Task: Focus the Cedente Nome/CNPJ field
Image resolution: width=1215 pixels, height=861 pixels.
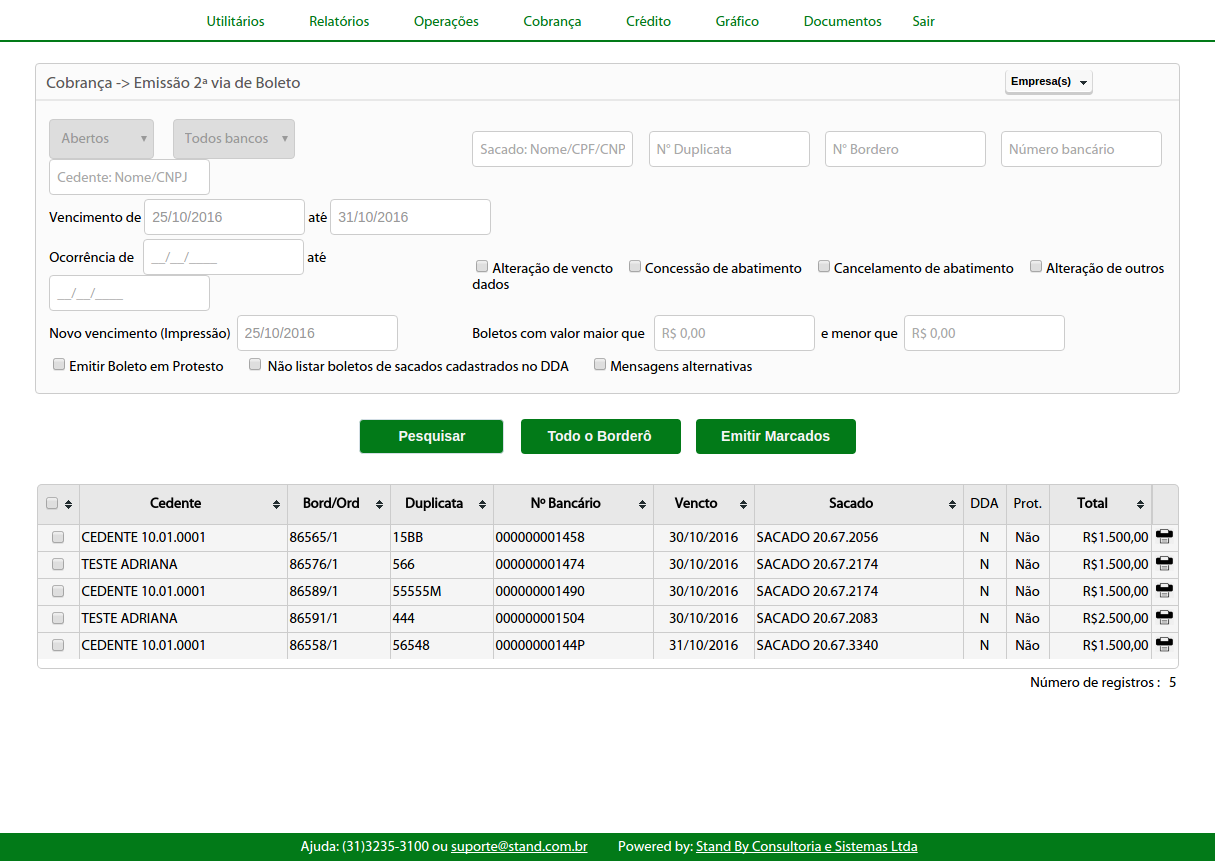Action: point(129,177)
